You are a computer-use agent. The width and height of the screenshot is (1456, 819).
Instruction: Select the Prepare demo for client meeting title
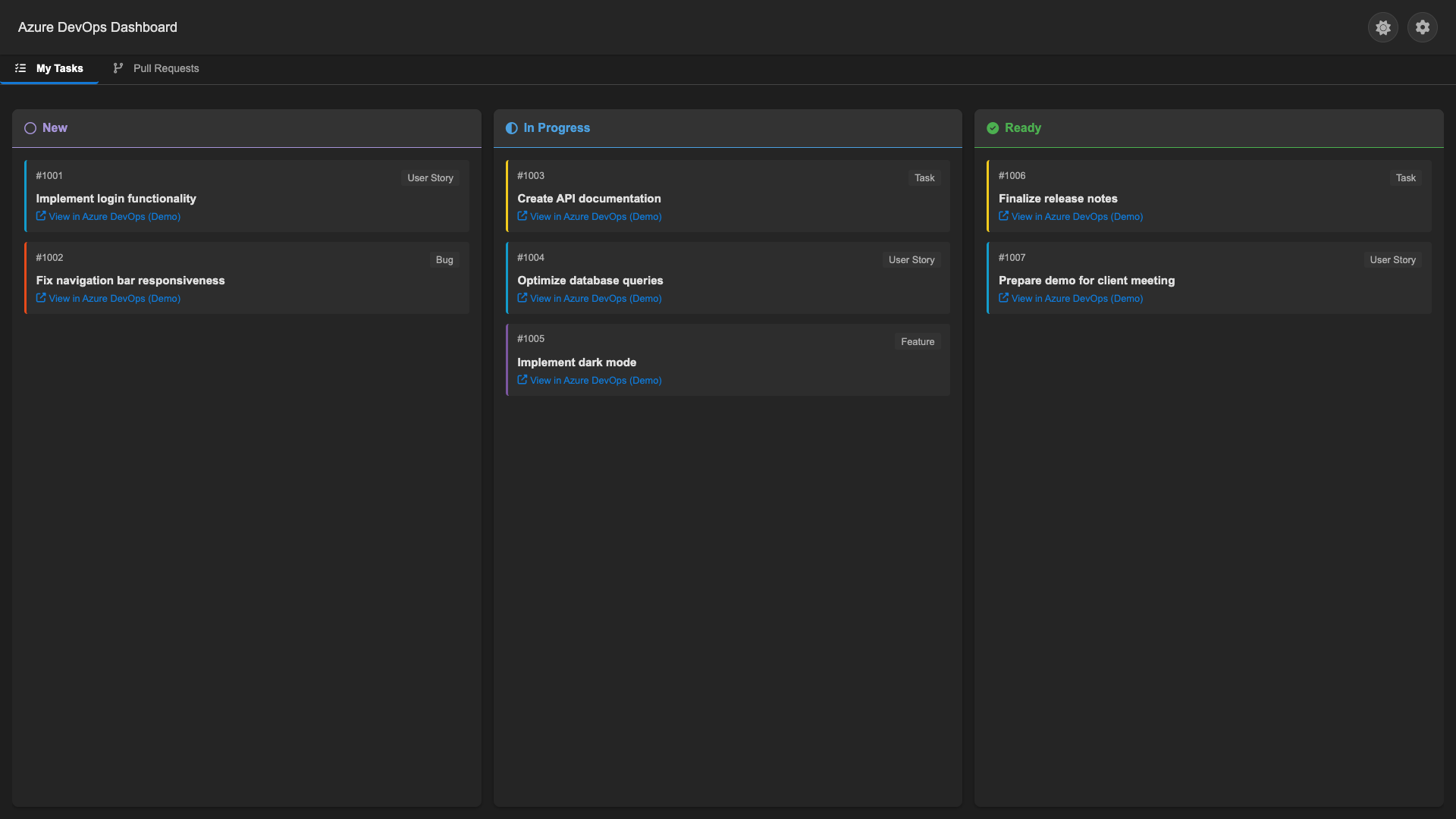[x=1087, y=281]
